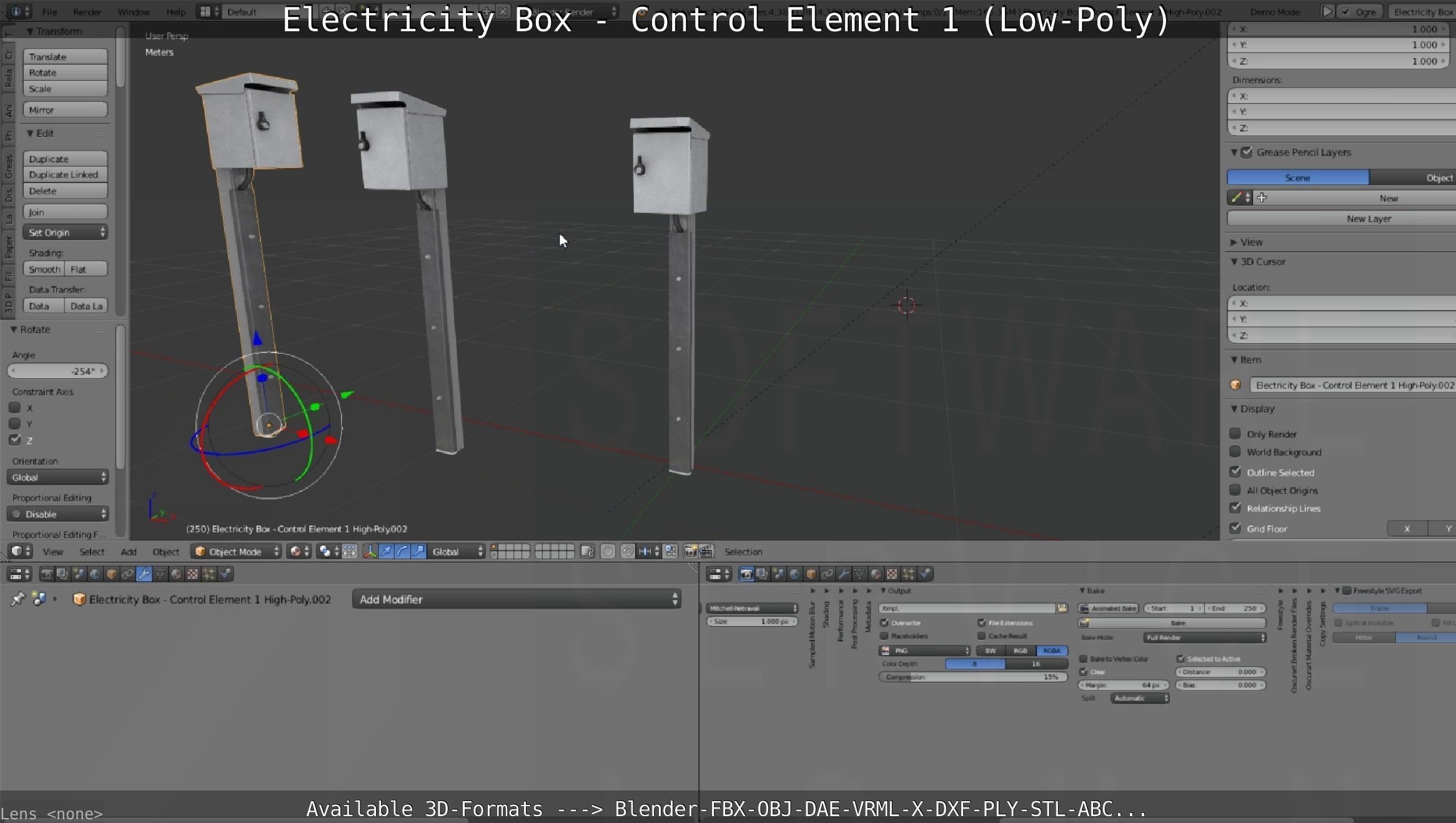1456x823 pixels.
Task: Open Physics tab in Bake editor header
Action: [x=925, y=574]
